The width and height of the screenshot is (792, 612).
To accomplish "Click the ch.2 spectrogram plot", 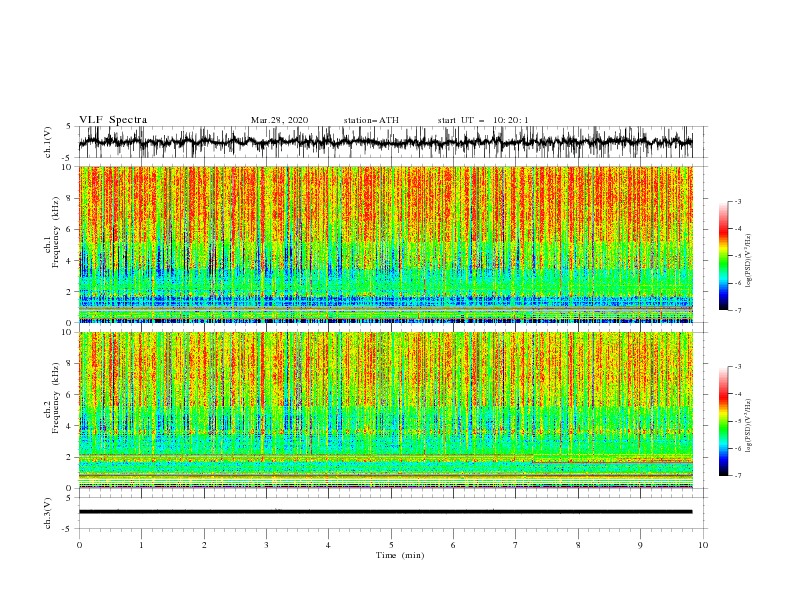I will (385, 410).
